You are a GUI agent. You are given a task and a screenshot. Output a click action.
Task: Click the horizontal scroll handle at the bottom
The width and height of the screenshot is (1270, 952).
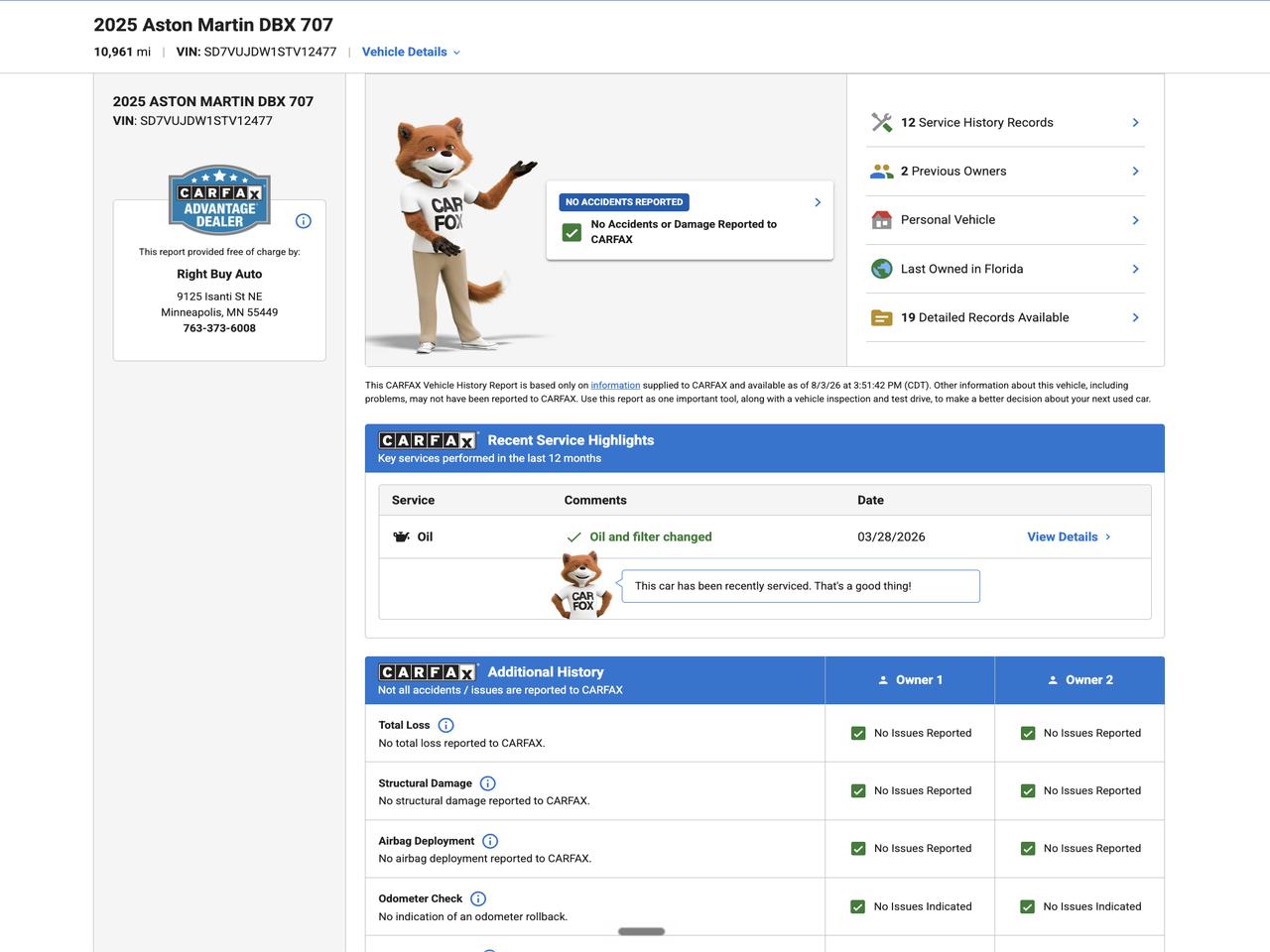[x=641, y=931]
